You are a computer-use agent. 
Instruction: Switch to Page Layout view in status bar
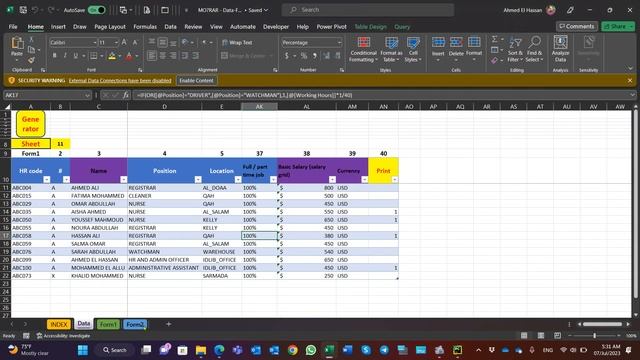click(541, 336)
